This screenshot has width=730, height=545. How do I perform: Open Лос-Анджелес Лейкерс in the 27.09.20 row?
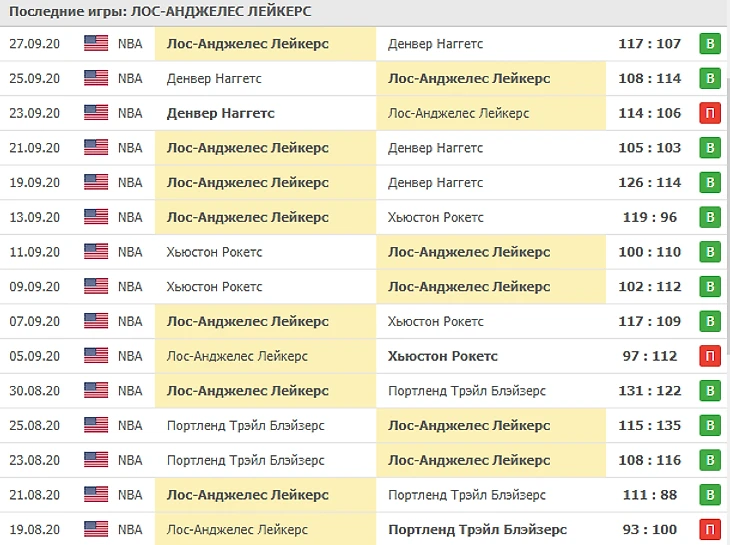click(248, 44)
